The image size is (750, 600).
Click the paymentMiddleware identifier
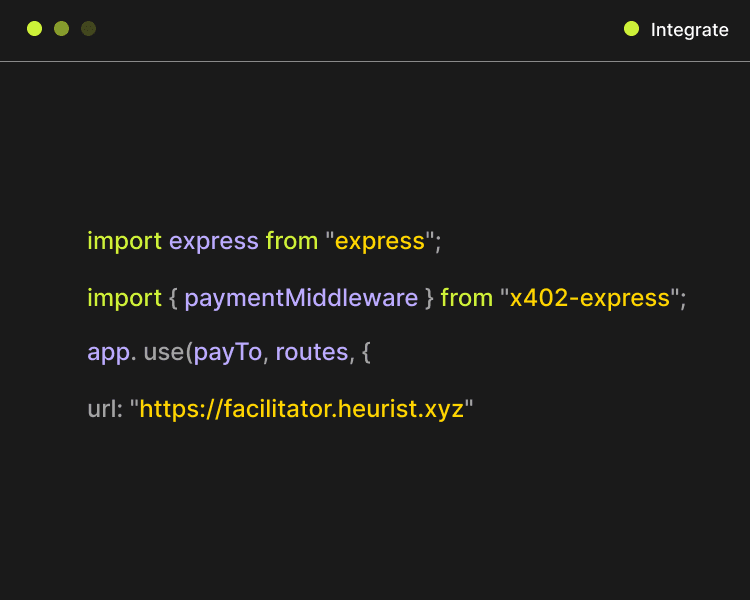(301, 298)
